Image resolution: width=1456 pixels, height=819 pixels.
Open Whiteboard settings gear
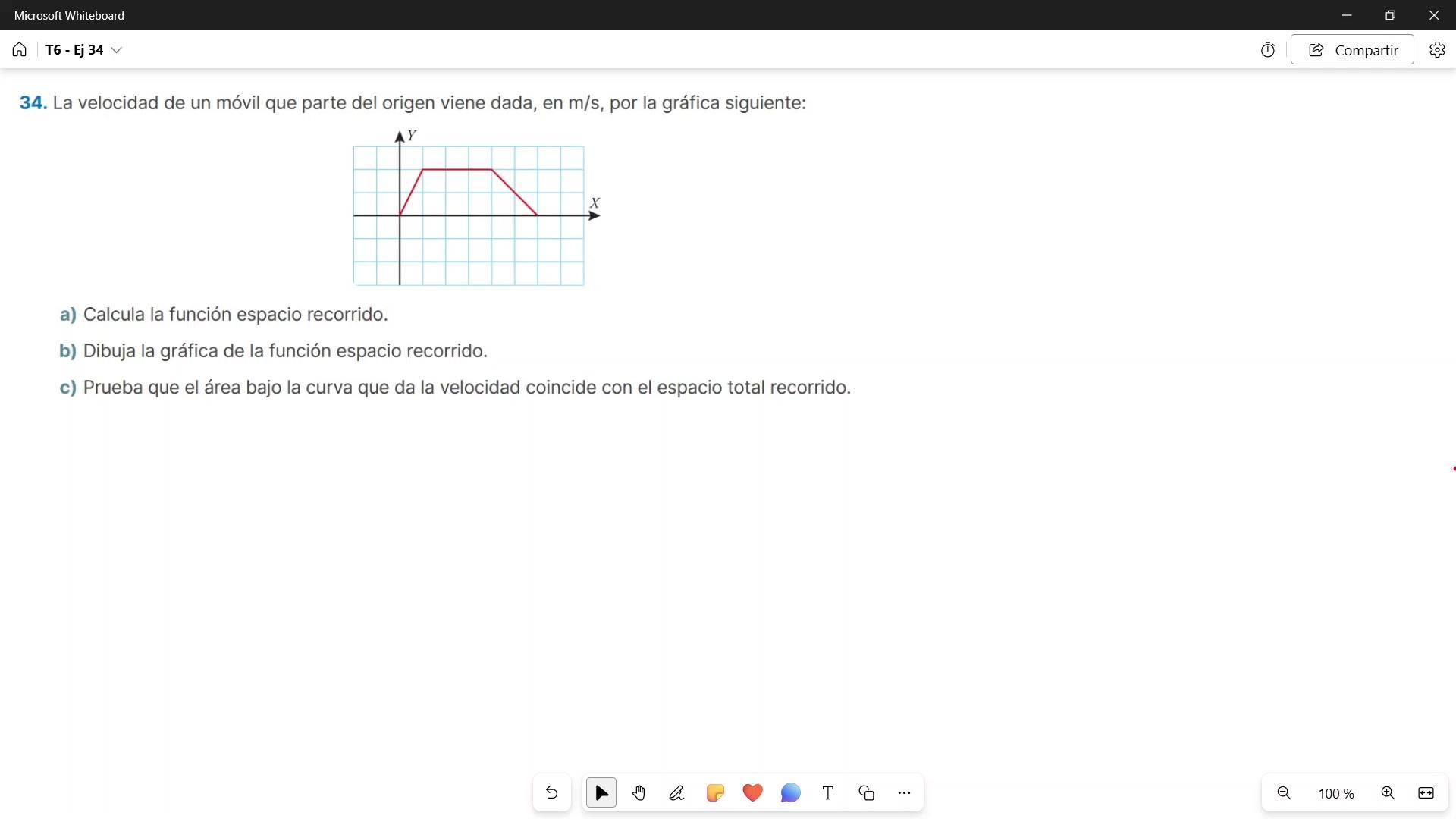[x=1437, y=50]
